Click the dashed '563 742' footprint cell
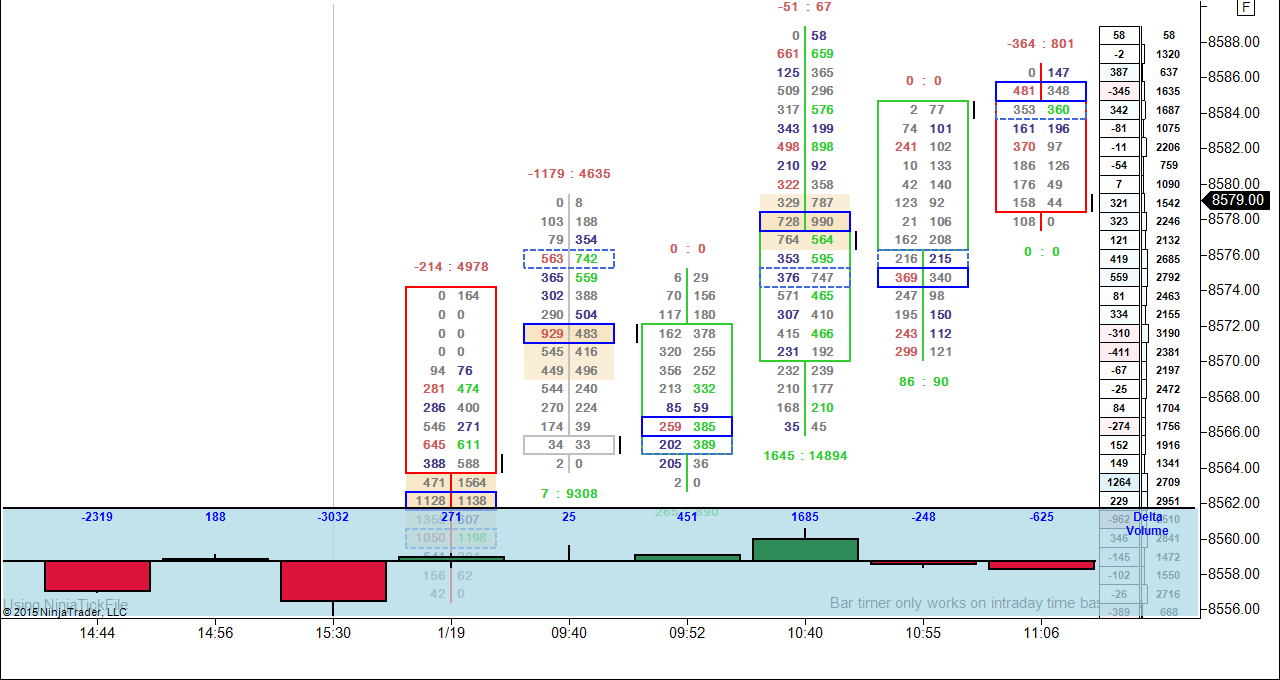Screen dimensions: 1280x680 point(569,259)
